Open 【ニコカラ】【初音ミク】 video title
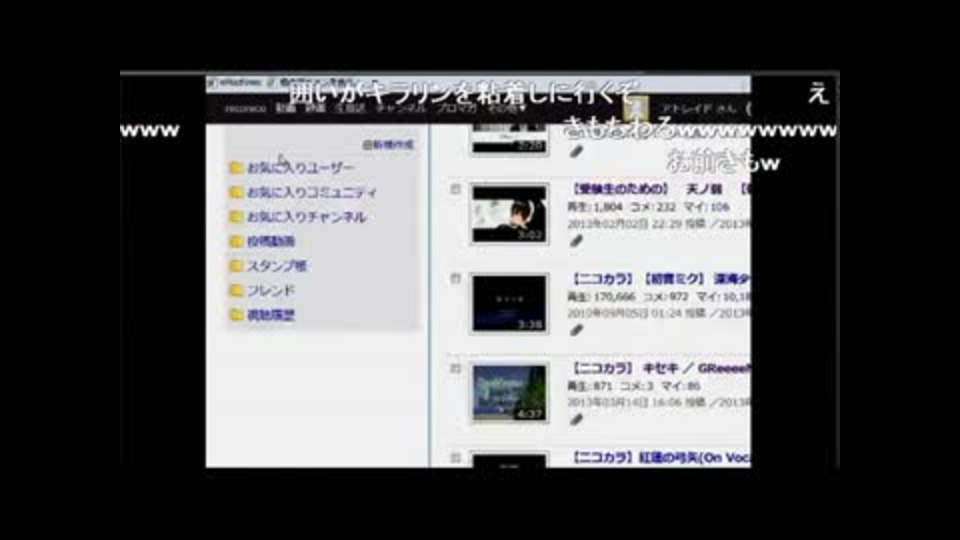This screenshot has height=540, width=960. pos(660,279)
